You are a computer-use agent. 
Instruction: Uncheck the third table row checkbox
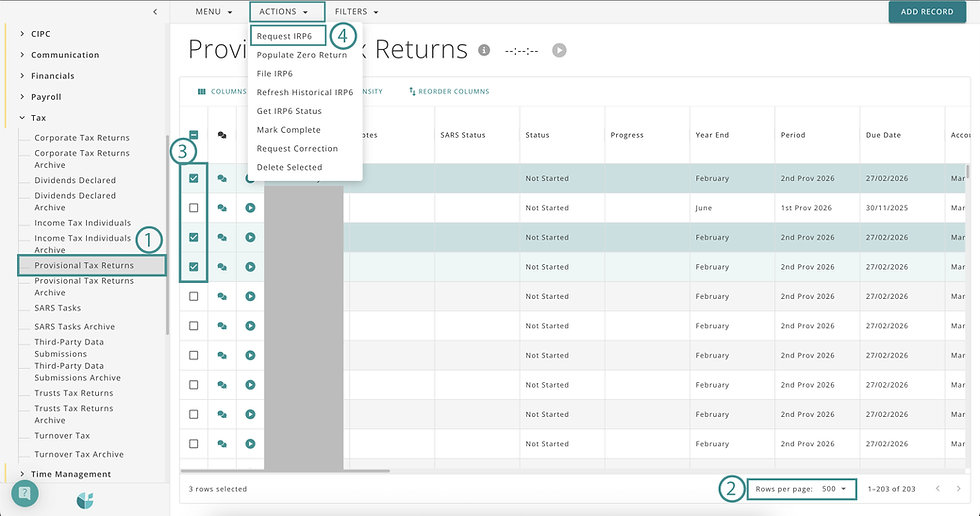(x=194, y=237)
